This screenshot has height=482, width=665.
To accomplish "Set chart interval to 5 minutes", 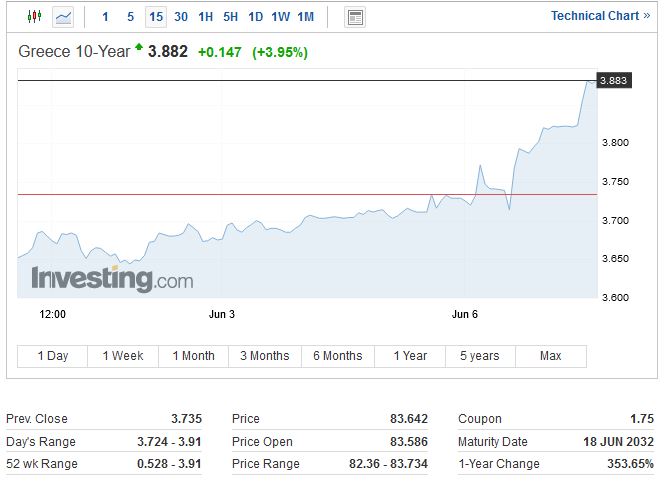I will pyautogui.click(x=130, y=17).
